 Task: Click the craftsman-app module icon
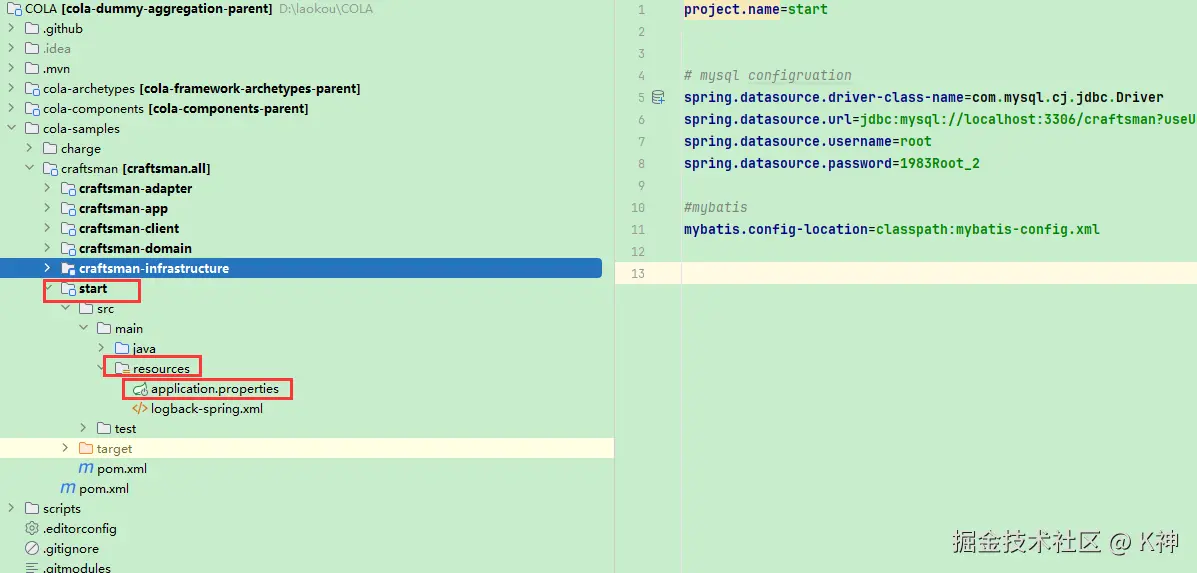tap(68, 208)
